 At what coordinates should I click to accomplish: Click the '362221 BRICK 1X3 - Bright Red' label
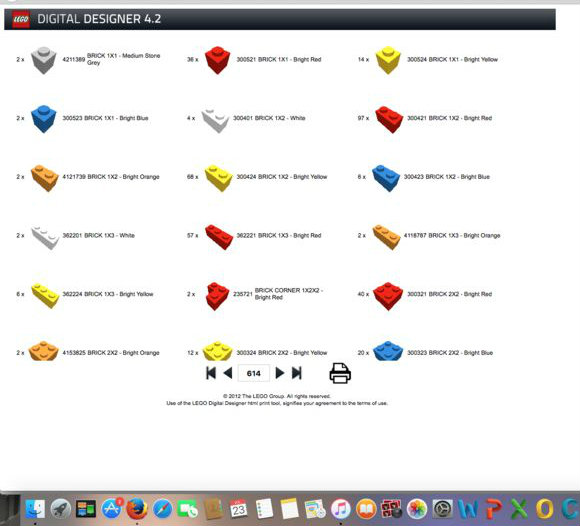279,236
